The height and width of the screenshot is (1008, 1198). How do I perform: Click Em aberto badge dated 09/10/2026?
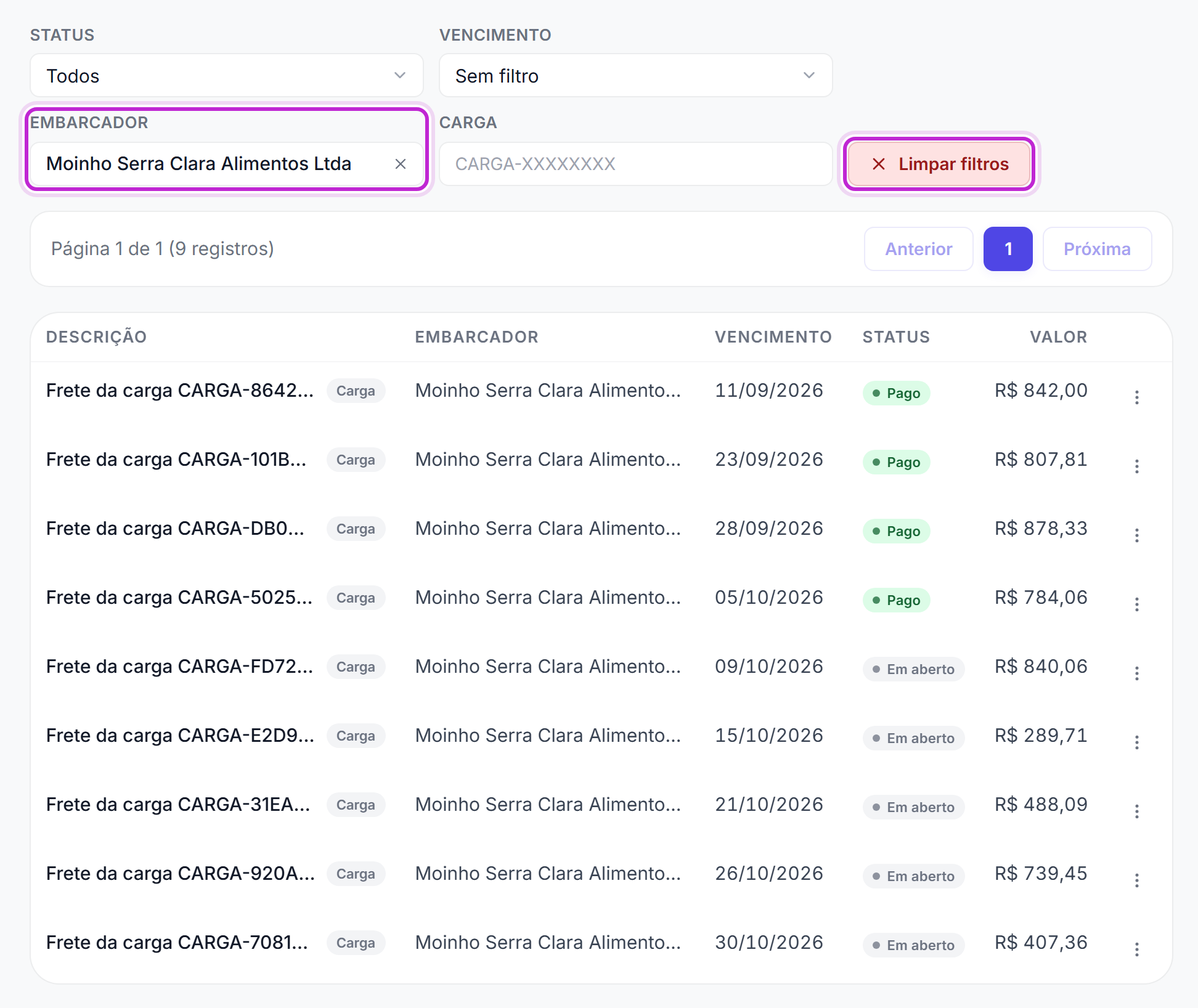click(913, 669)
